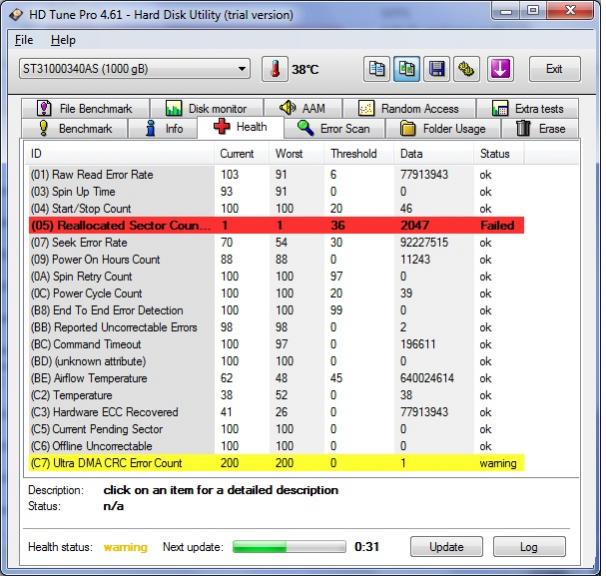Click the Update button

[x=446, y=547]
